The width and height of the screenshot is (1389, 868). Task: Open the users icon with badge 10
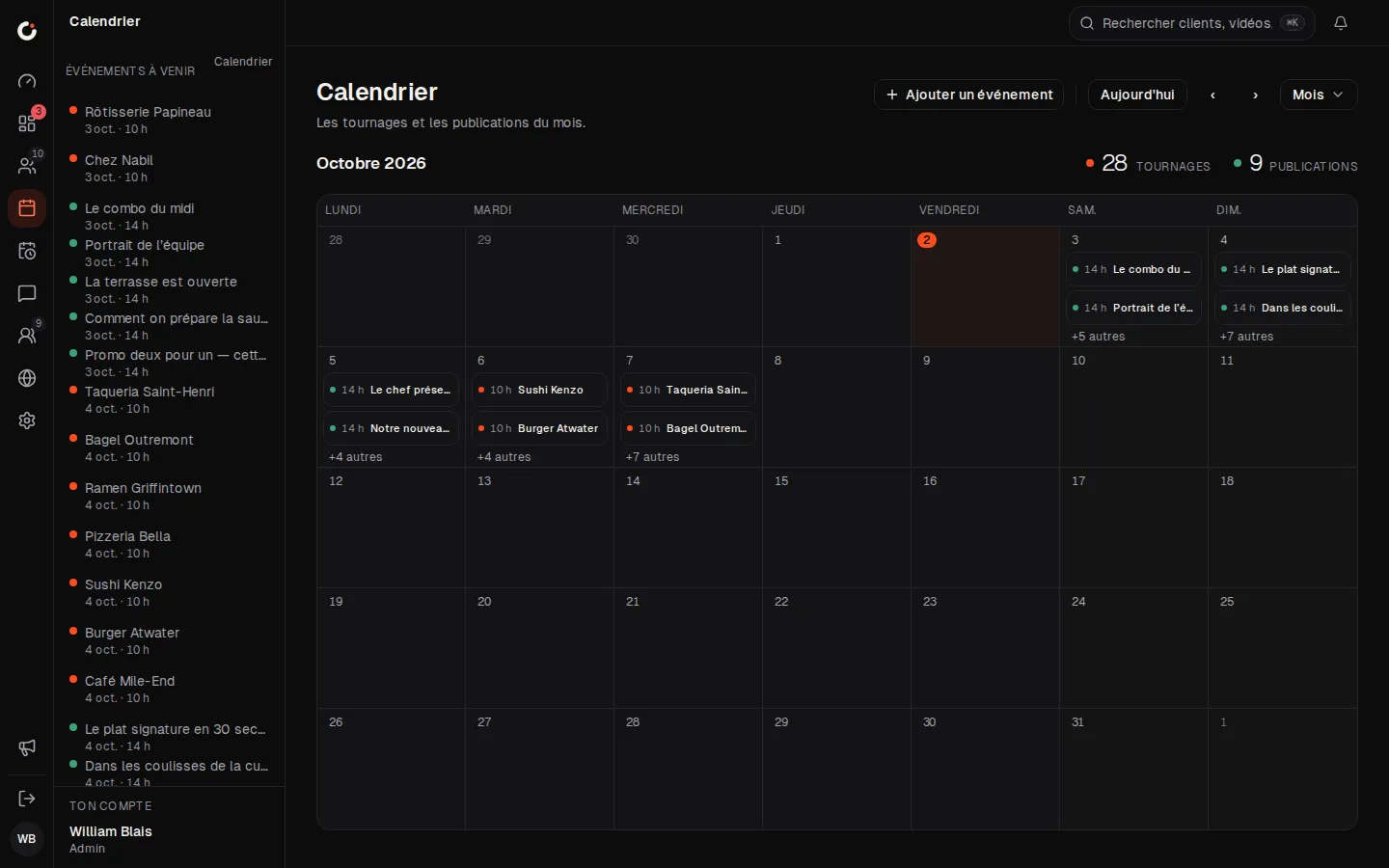(27, 166)
